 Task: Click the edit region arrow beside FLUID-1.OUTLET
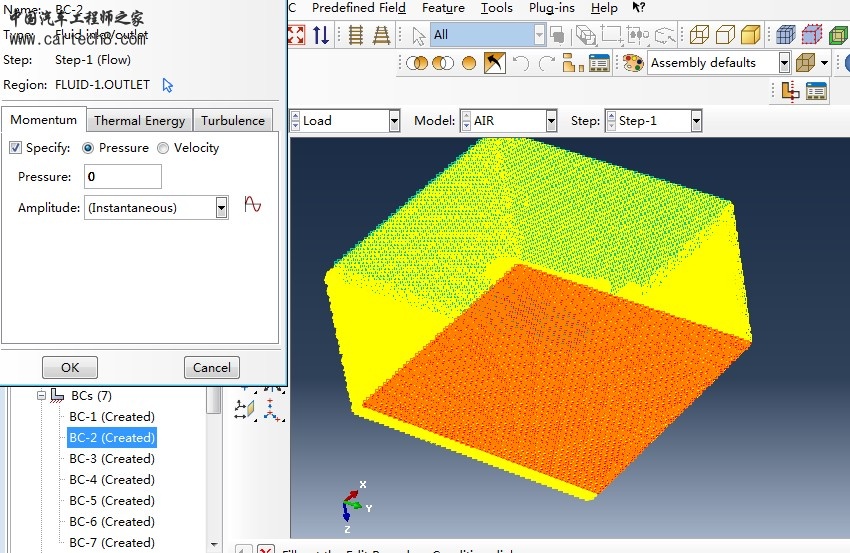click(168, 85)
